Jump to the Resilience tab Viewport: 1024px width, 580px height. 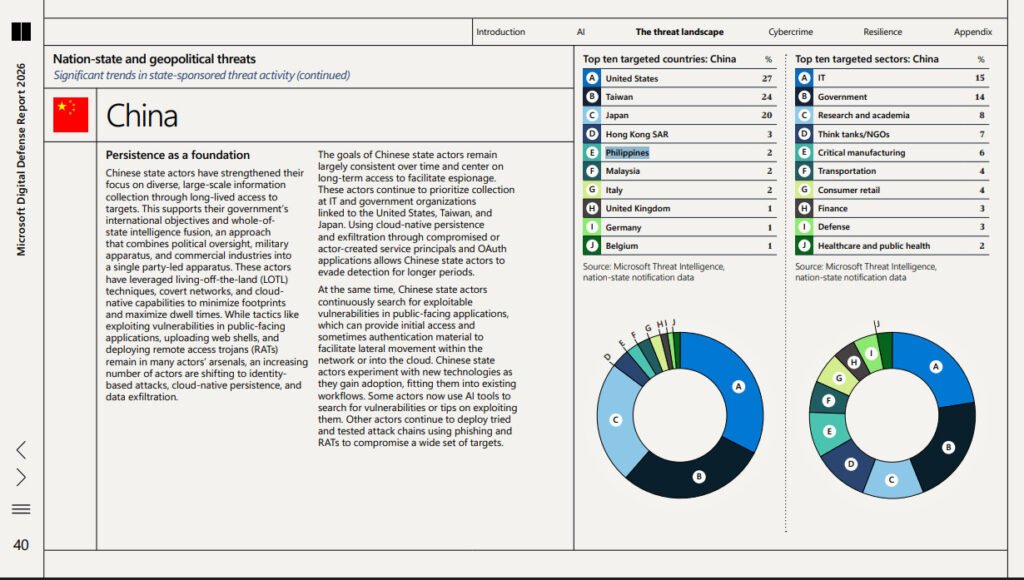point(882,32)
